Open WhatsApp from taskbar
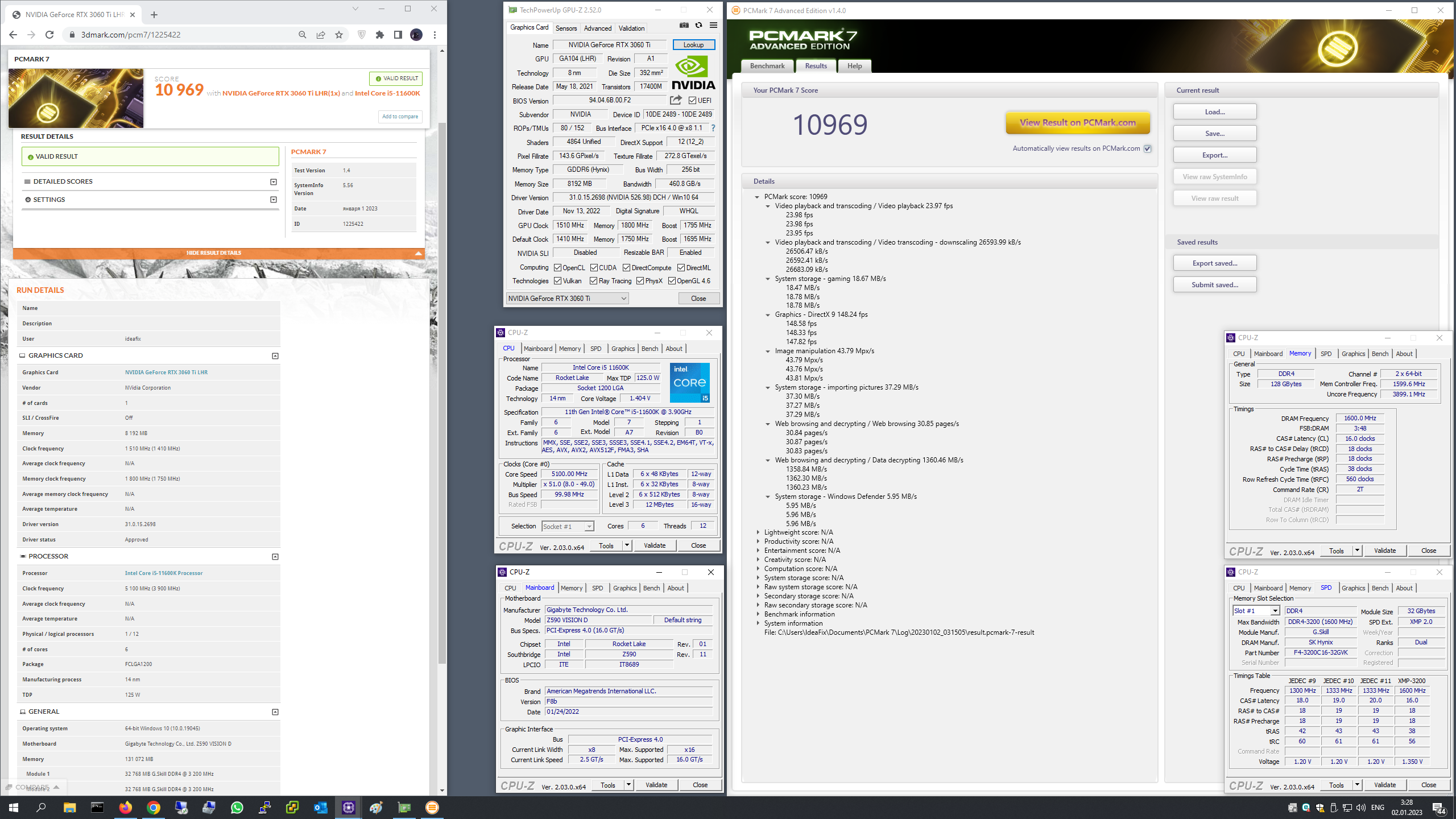Image resolution: width=1456 pixels, height=819 pixels. pos(237,808)
